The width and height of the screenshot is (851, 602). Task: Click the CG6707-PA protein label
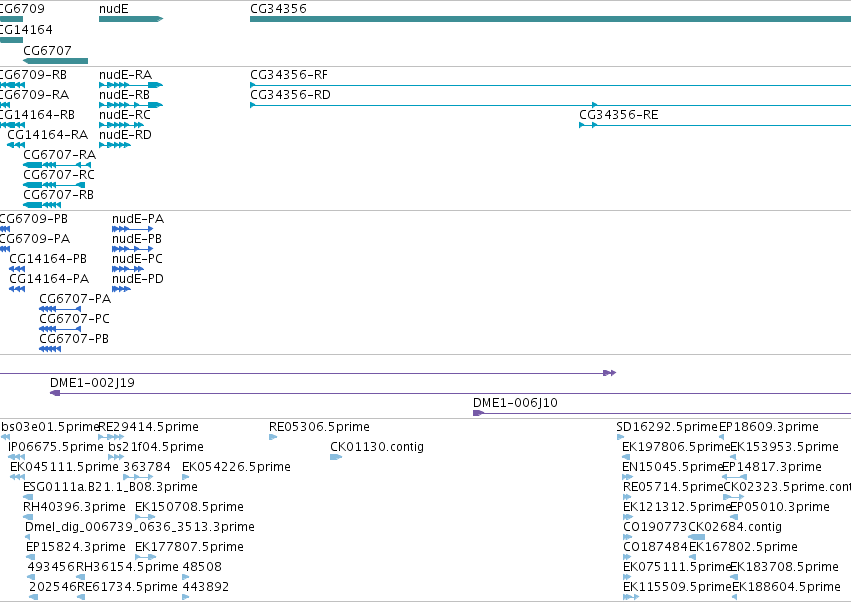pyautogui.click(x=75, y=299)
